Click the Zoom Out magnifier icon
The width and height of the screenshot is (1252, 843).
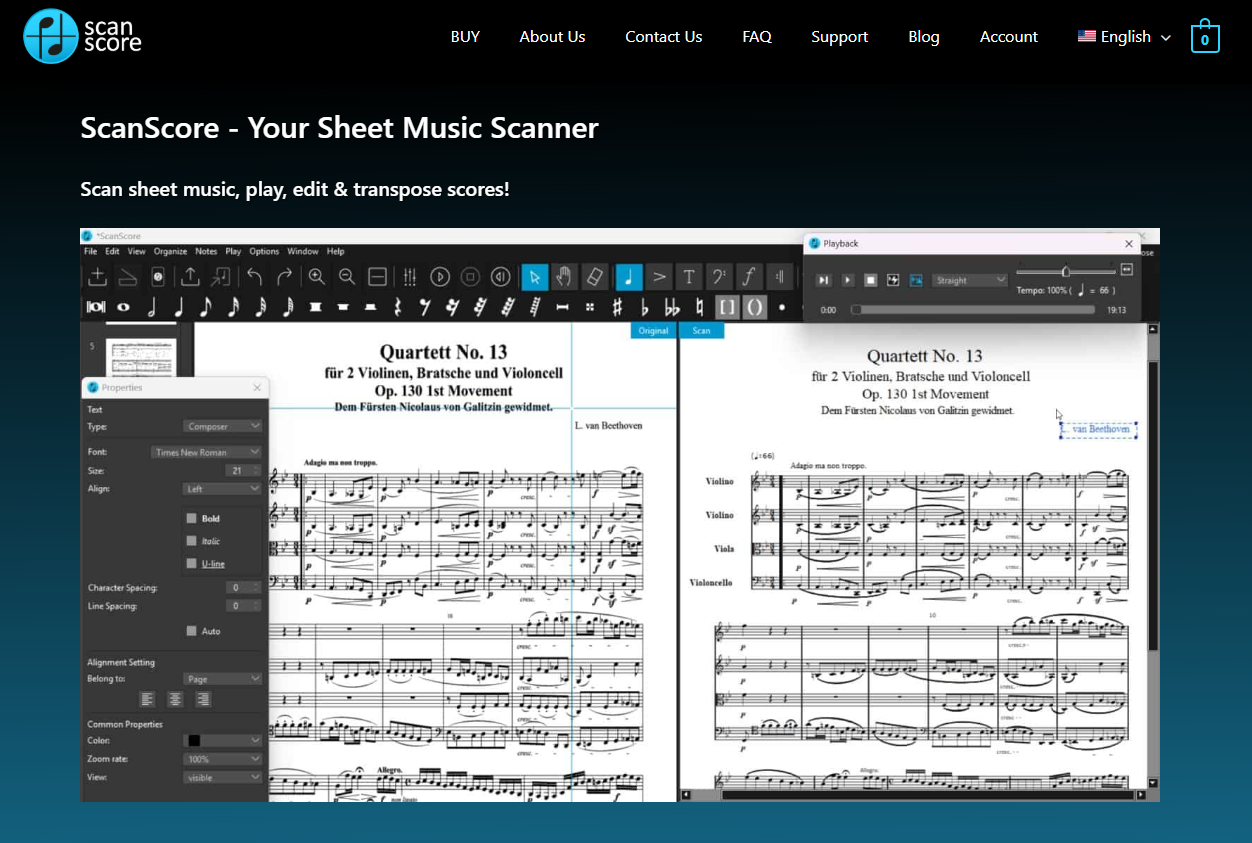(347, 277)
